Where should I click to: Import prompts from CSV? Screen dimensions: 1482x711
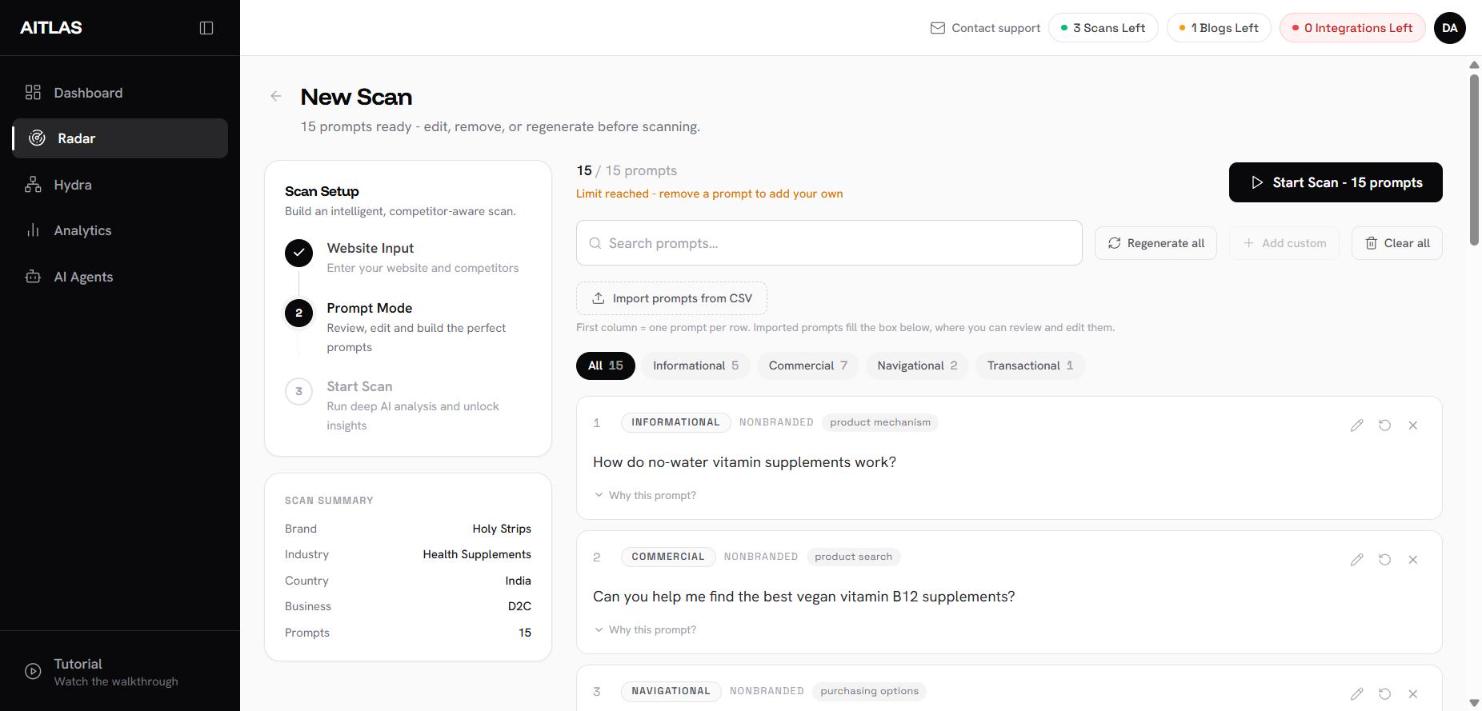(x=671, y=298)
